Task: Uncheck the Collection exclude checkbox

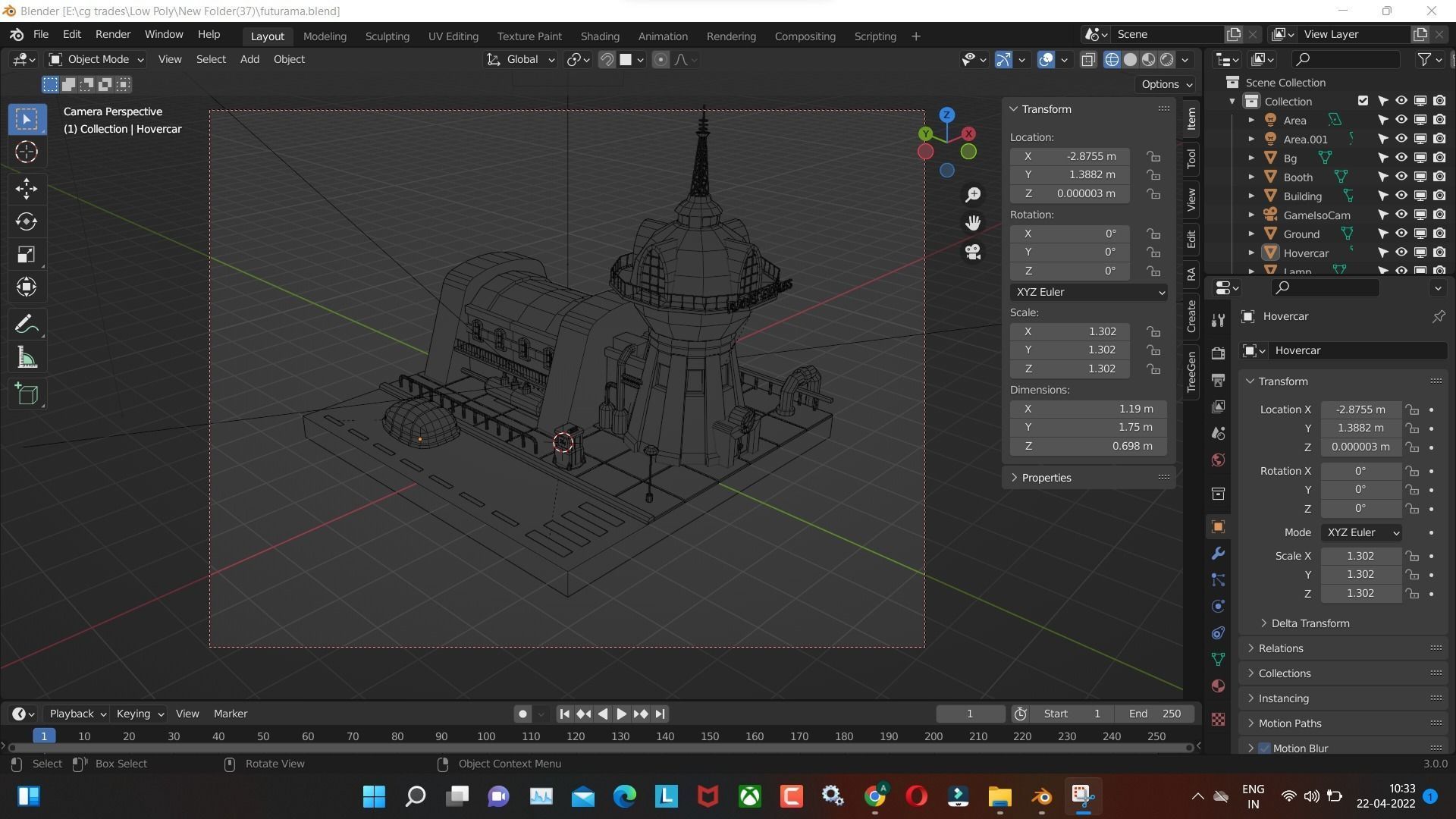Action: tap(1363, 101)
